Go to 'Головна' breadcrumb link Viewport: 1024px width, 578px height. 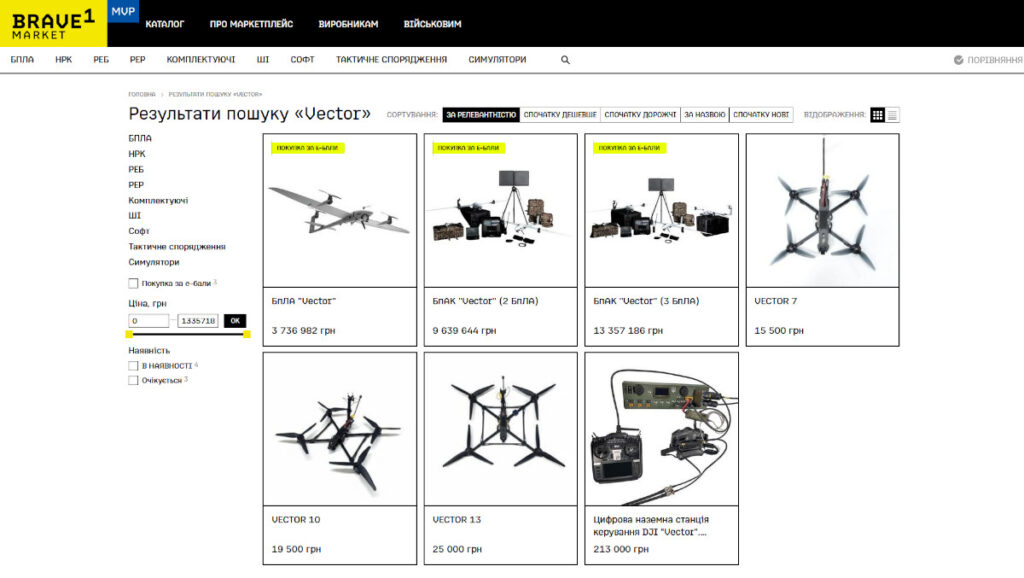pos(141,94)
